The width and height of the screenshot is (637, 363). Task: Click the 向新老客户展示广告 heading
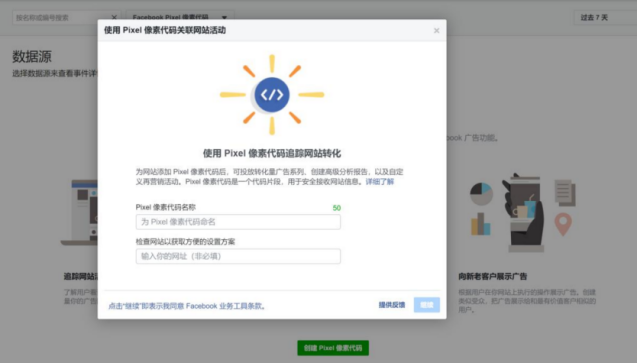tap(492, 277)
